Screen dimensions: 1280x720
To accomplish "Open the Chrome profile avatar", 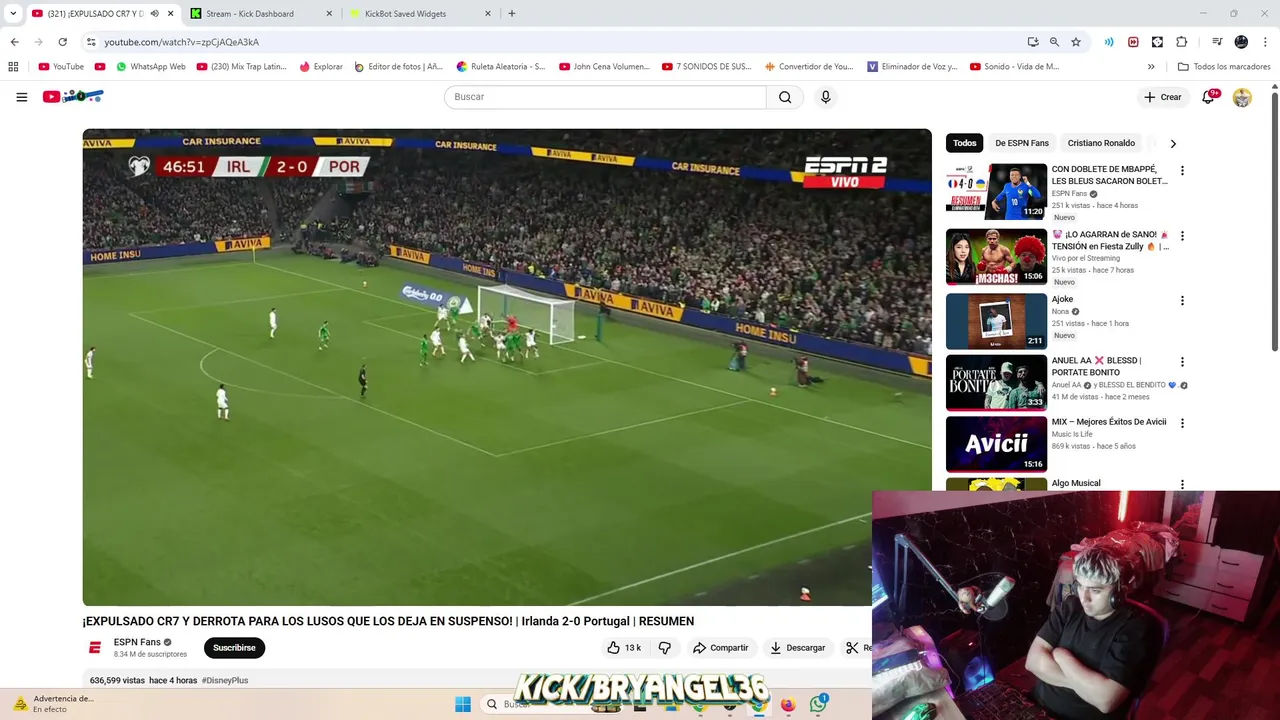I will tap(1241, 42).
